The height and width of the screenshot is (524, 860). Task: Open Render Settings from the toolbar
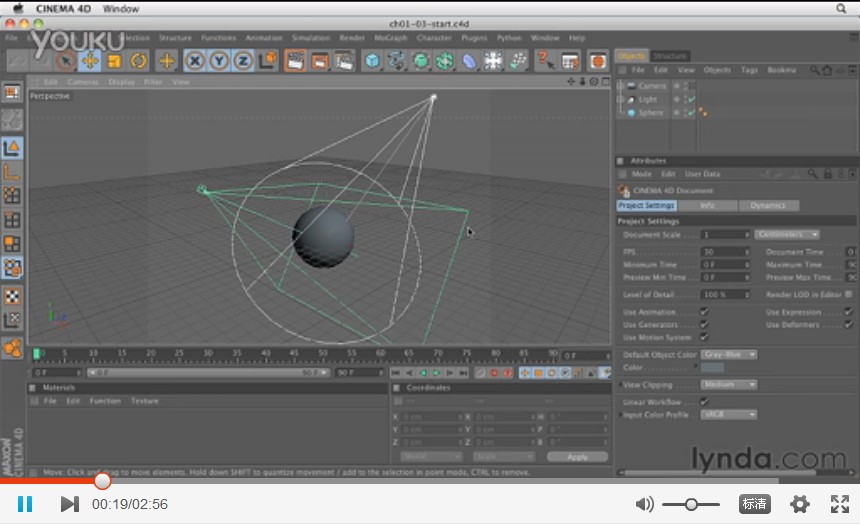[344, 61]
